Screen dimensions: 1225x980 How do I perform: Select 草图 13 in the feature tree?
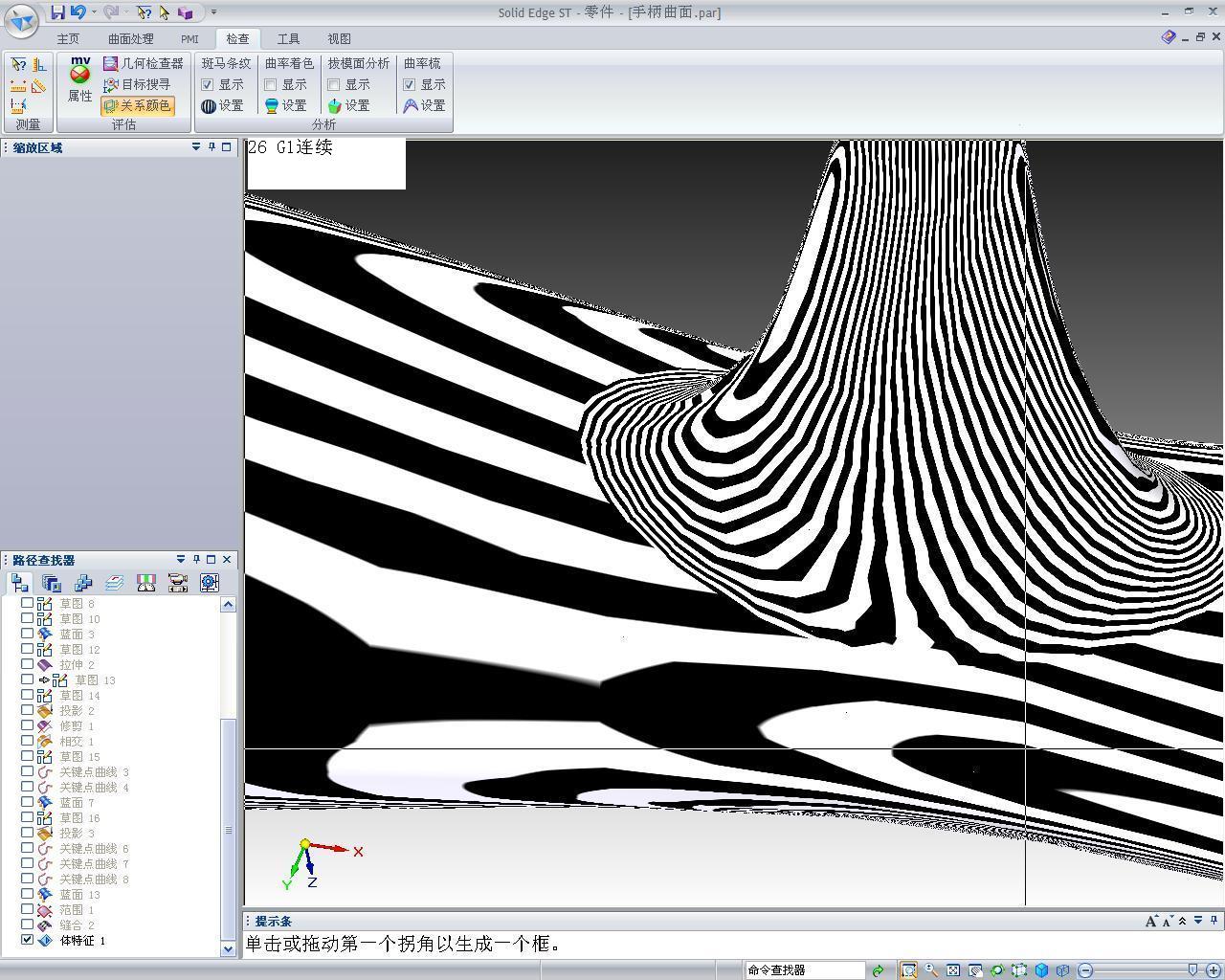pos(95,679)
